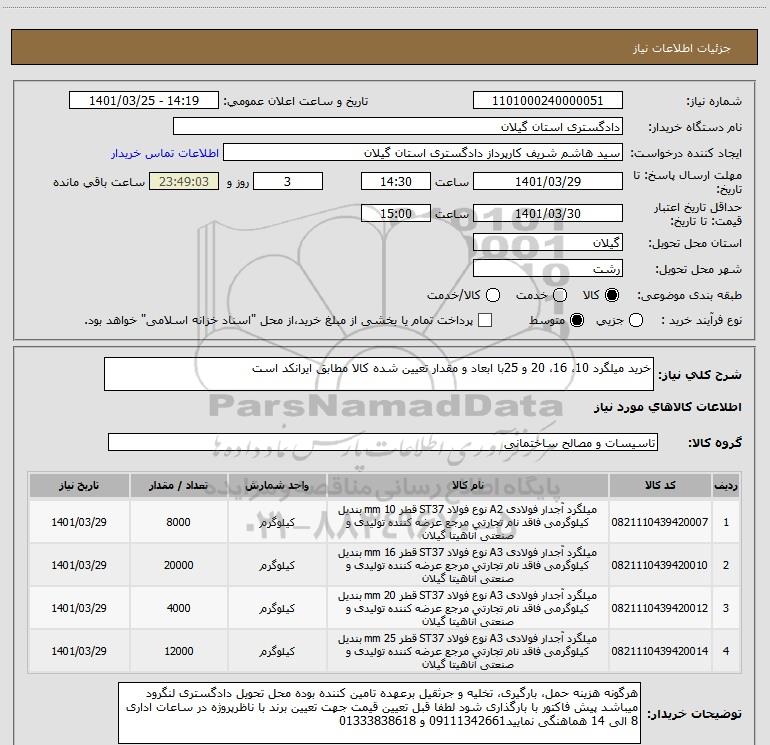Click the ردیف column header
The image size is (770, 745).
point(726,486)
